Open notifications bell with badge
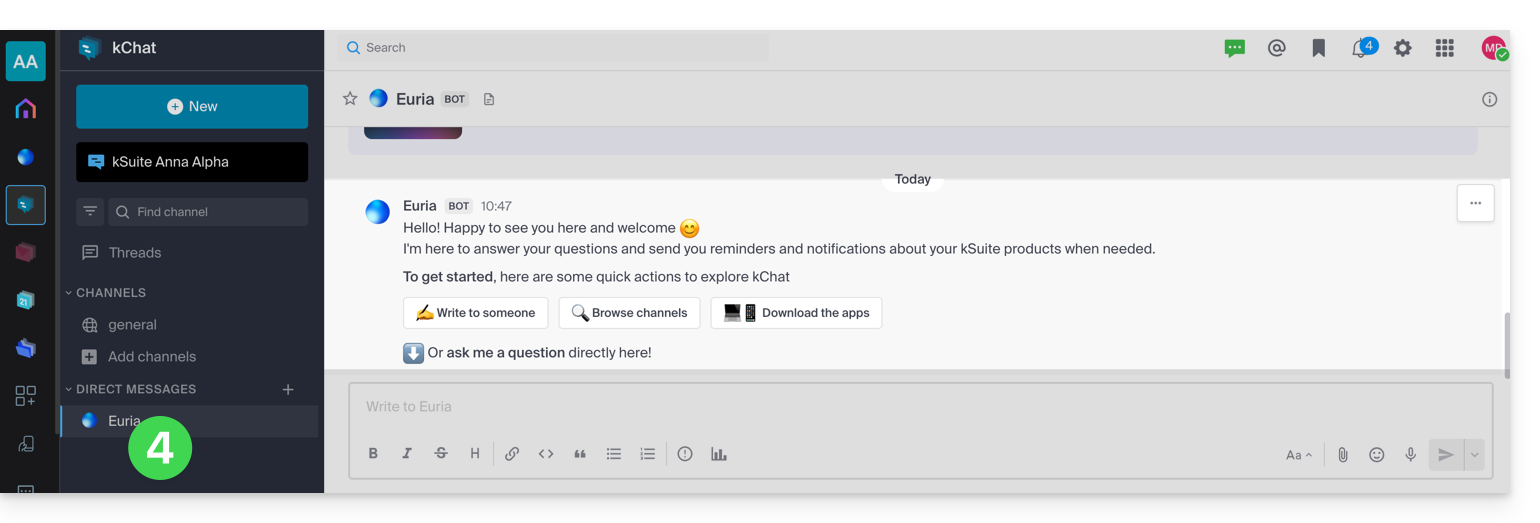Viewport: 1540px width, 523px height. pyautogui.click(x=1360, y=48)
